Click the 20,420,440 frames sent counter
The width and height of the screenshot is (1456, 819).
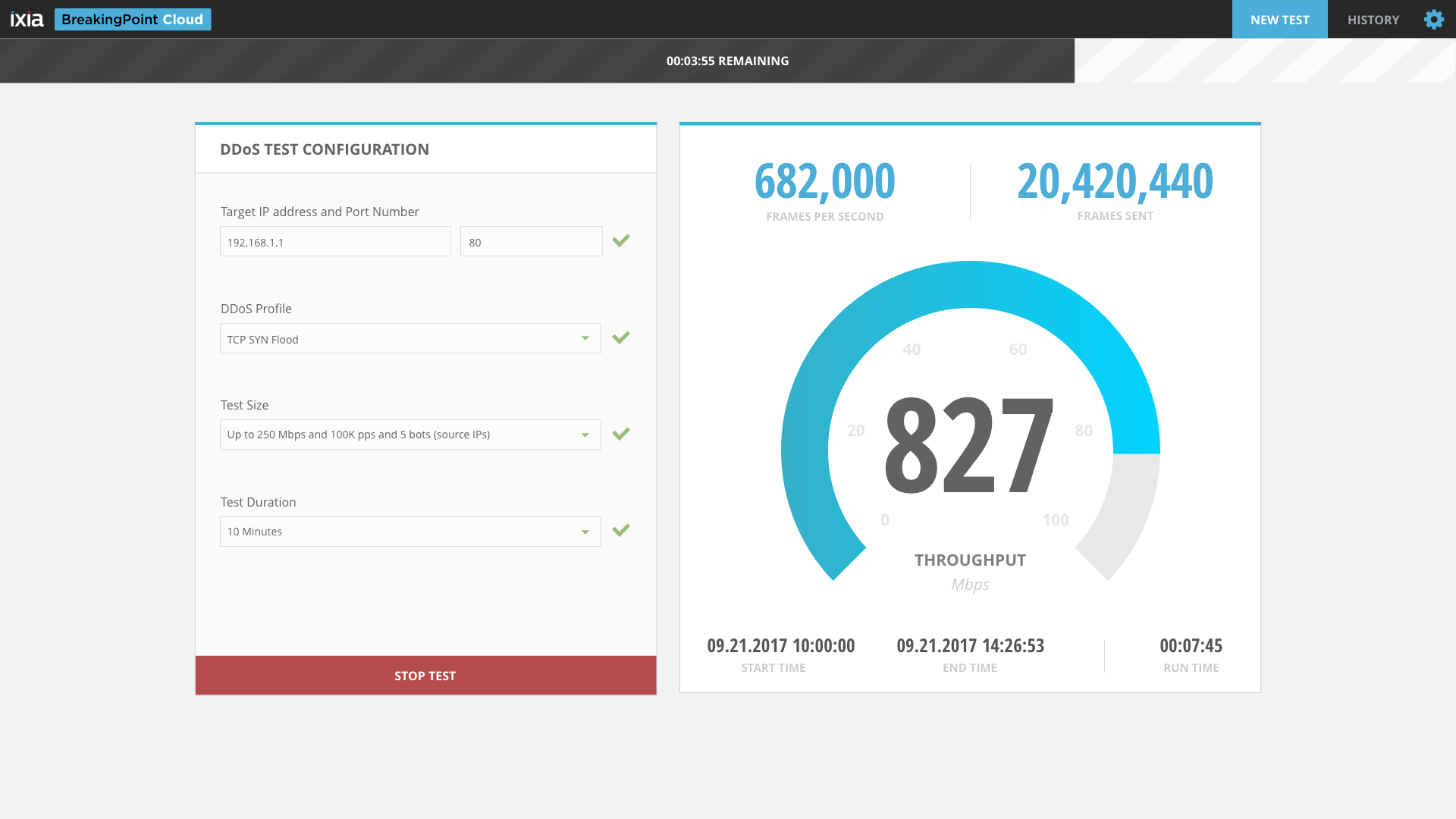[1115, 182]
